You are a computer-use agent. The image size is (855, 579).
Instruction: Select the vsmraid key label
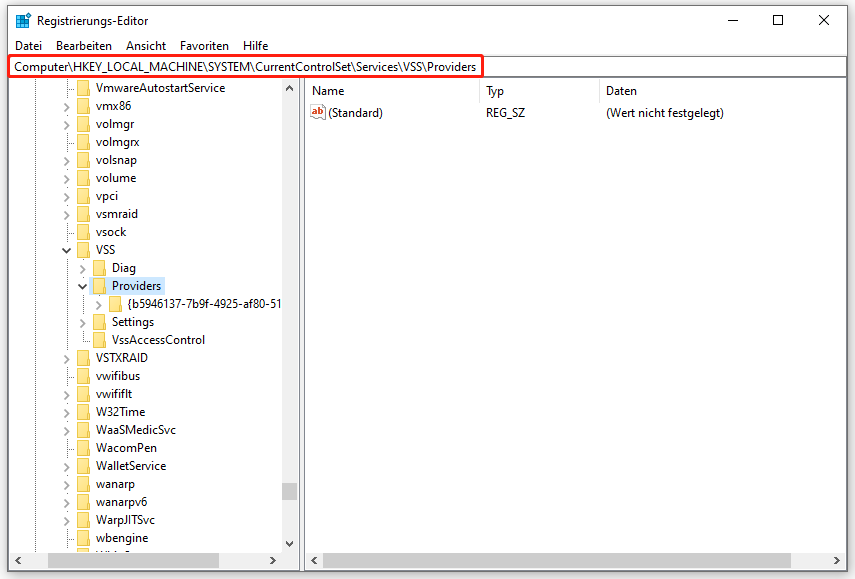tap(117, 214)
